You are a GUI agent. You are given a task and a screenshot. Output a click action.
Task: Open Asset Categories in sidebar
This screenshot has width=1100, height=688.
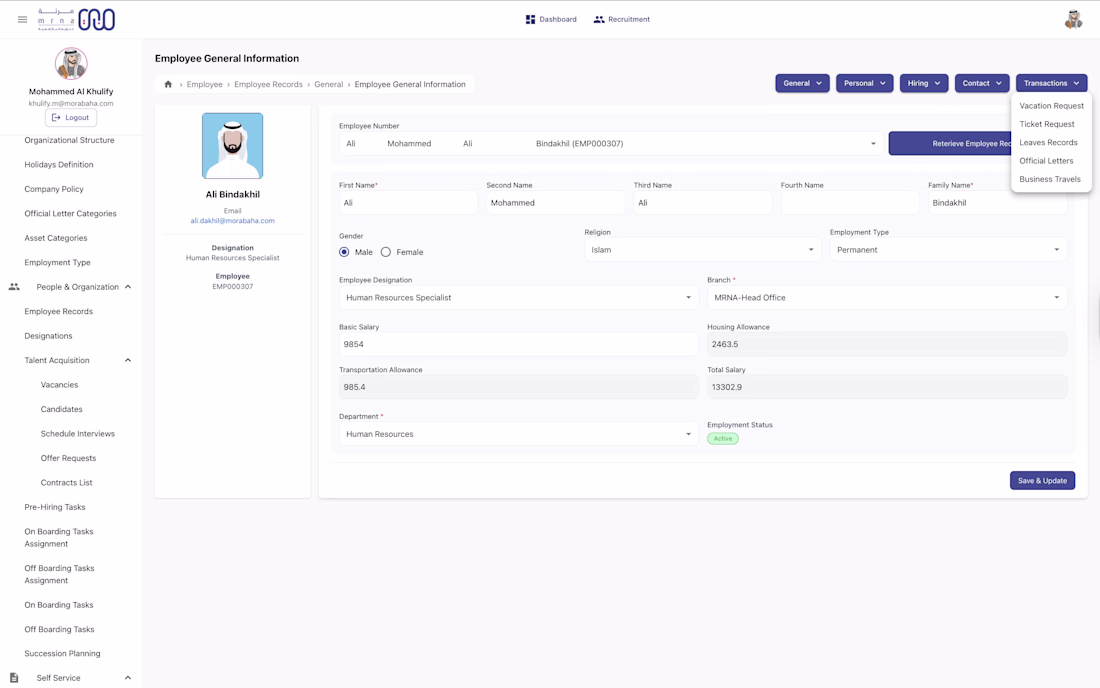(x=56, y=238)
